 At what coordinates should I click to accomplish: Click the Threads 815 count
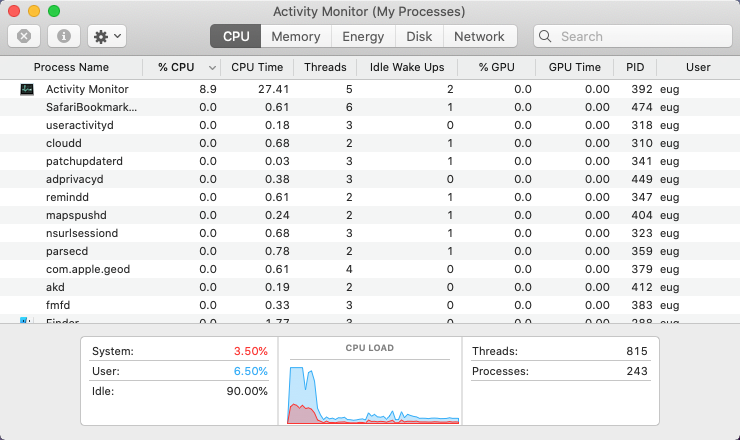point(637,351)
